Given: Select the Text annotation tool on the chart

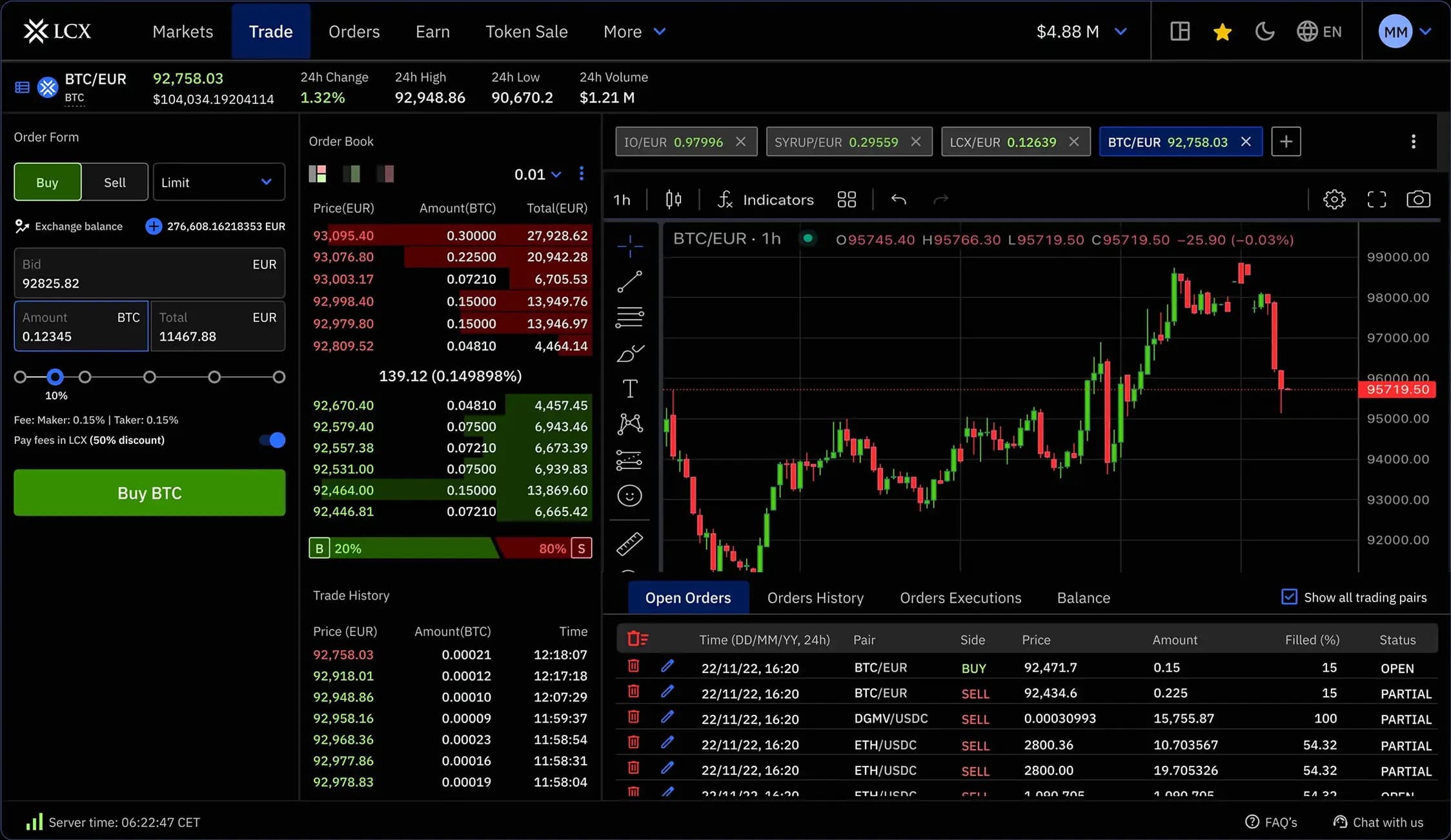Looking at the screenshot, I should [x=629, y=388].
